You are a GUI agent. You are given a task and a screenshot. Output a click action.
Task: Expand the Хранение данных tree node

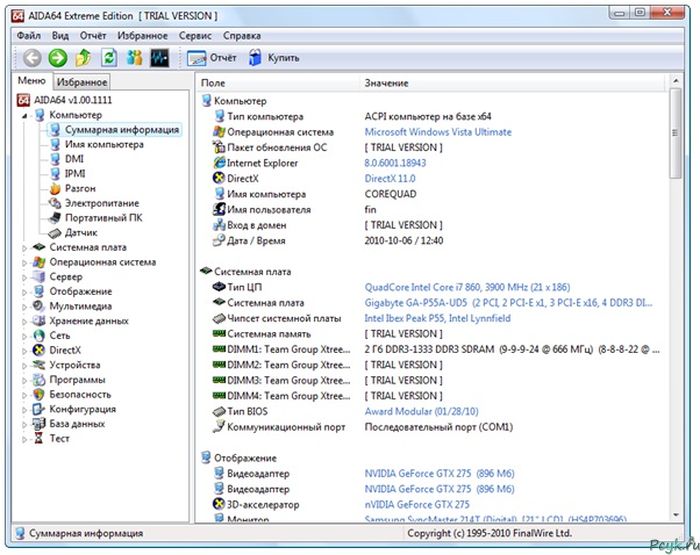point(26,321)
